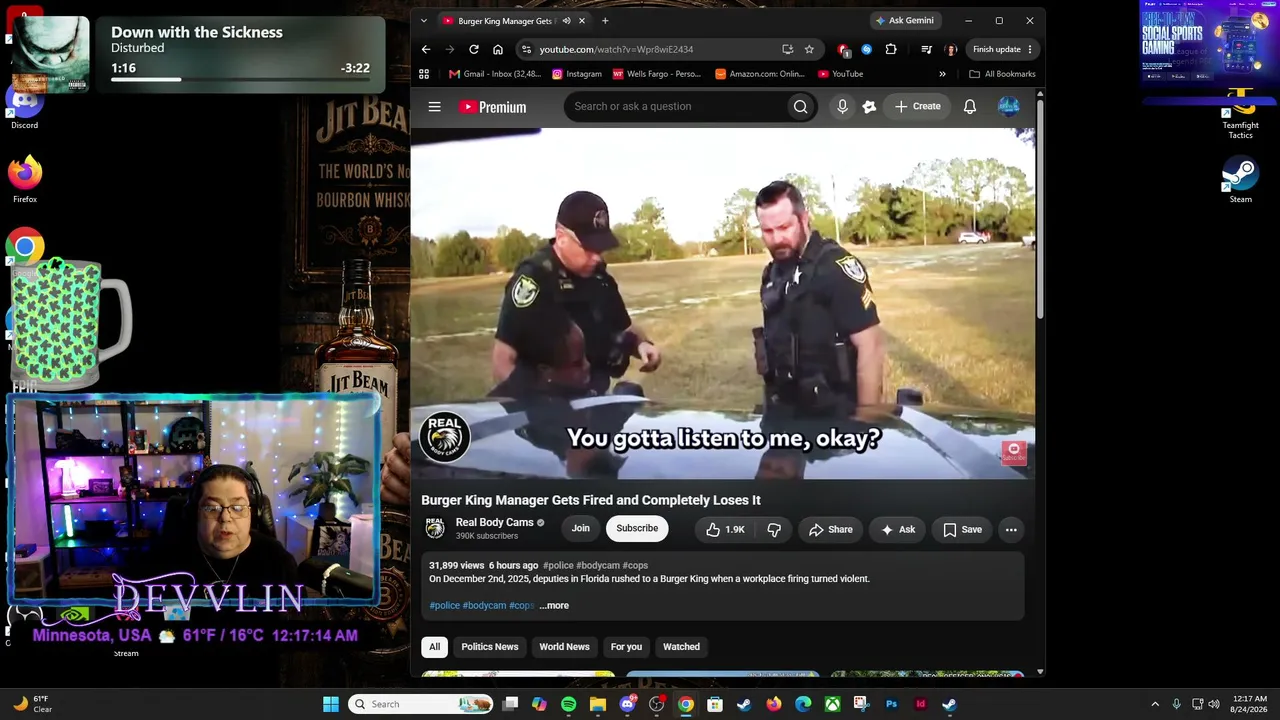The height and width of the screenshot is (720, 1280).
Task: Like the video (1.9K thumbs-up)
Action: [x=725, y=529]
